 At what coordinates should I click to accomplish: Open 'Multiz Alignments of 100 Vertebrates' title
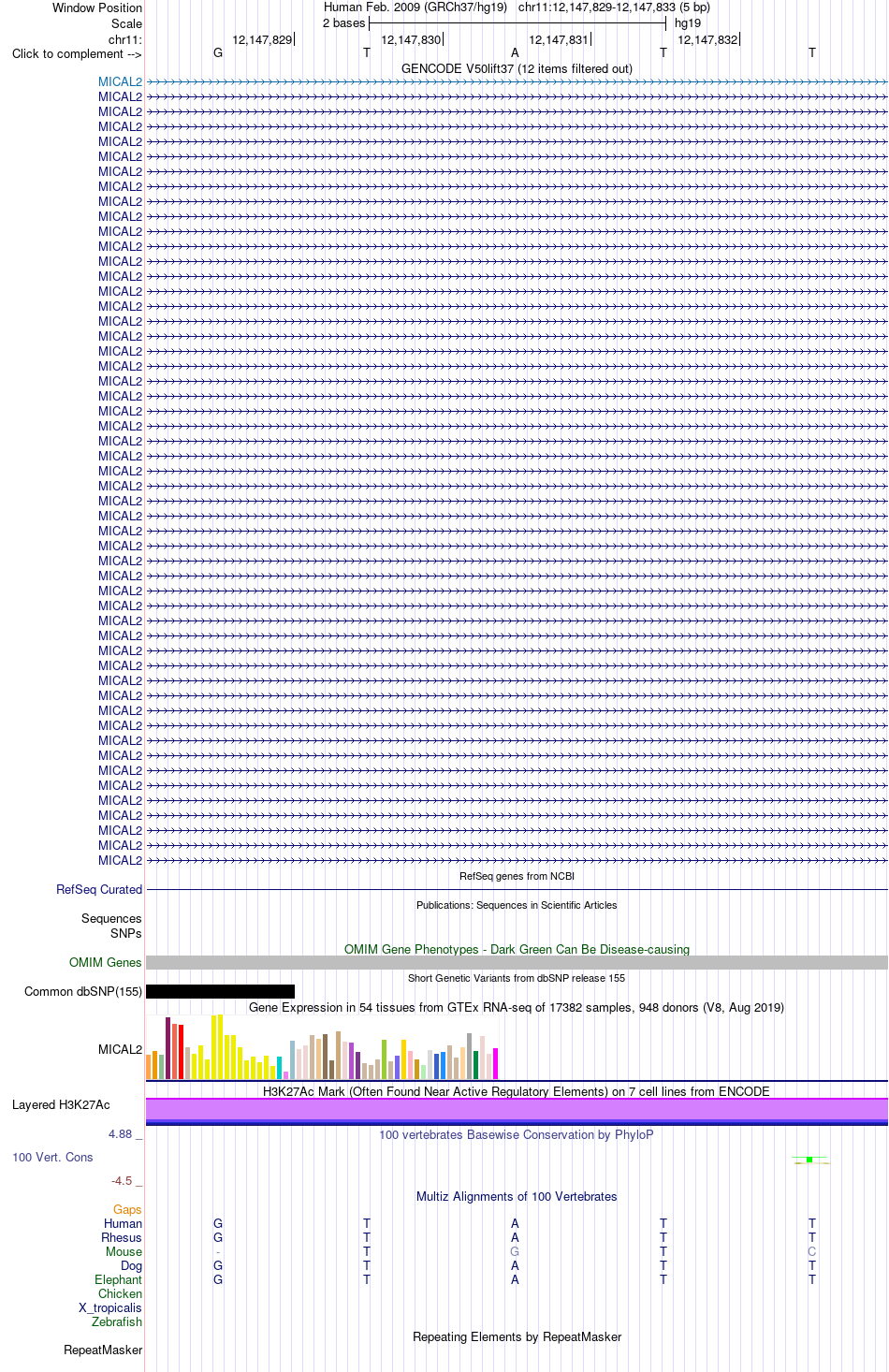click(x=517, y=1196)
